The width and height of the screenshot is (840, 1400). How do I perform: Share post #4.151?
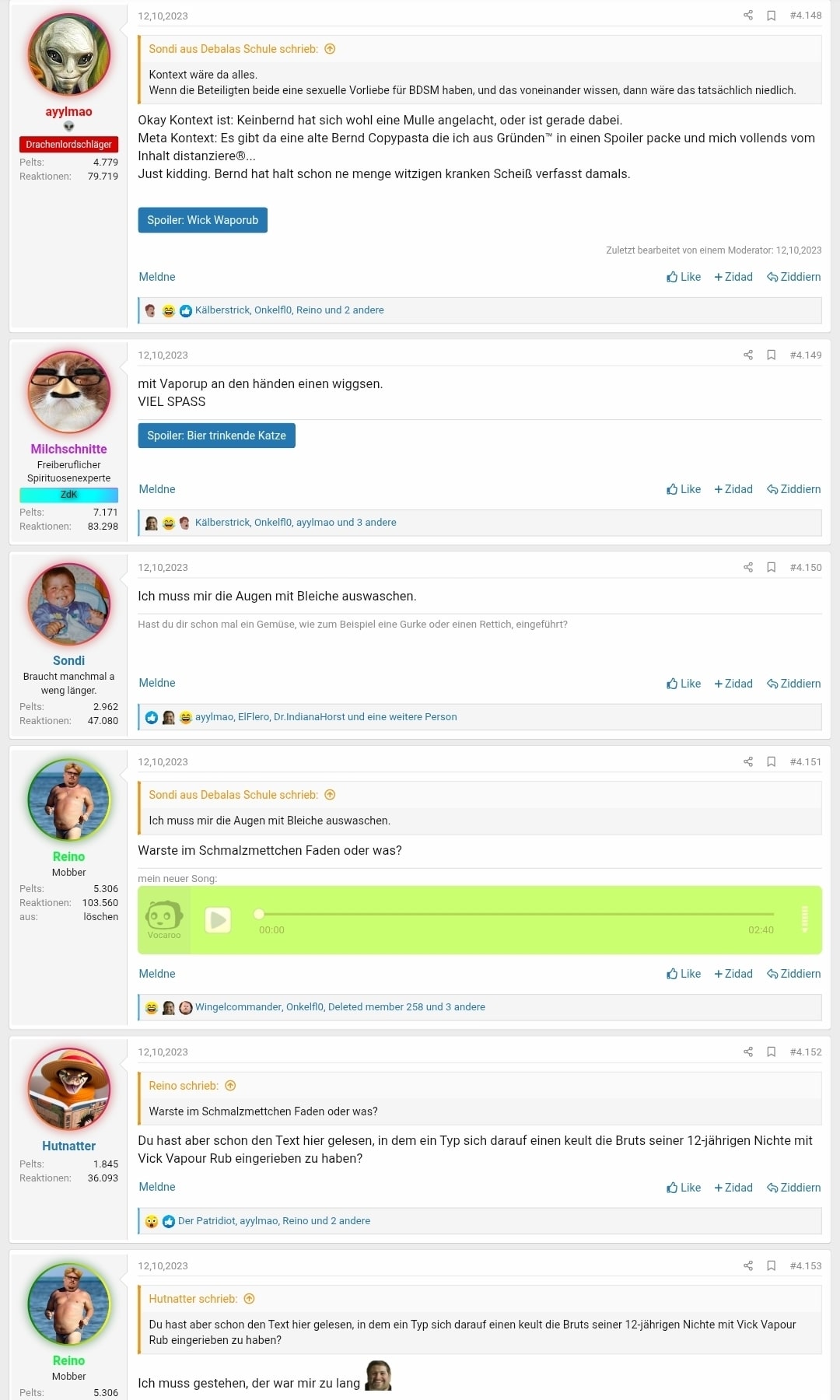tap(748, 761)
